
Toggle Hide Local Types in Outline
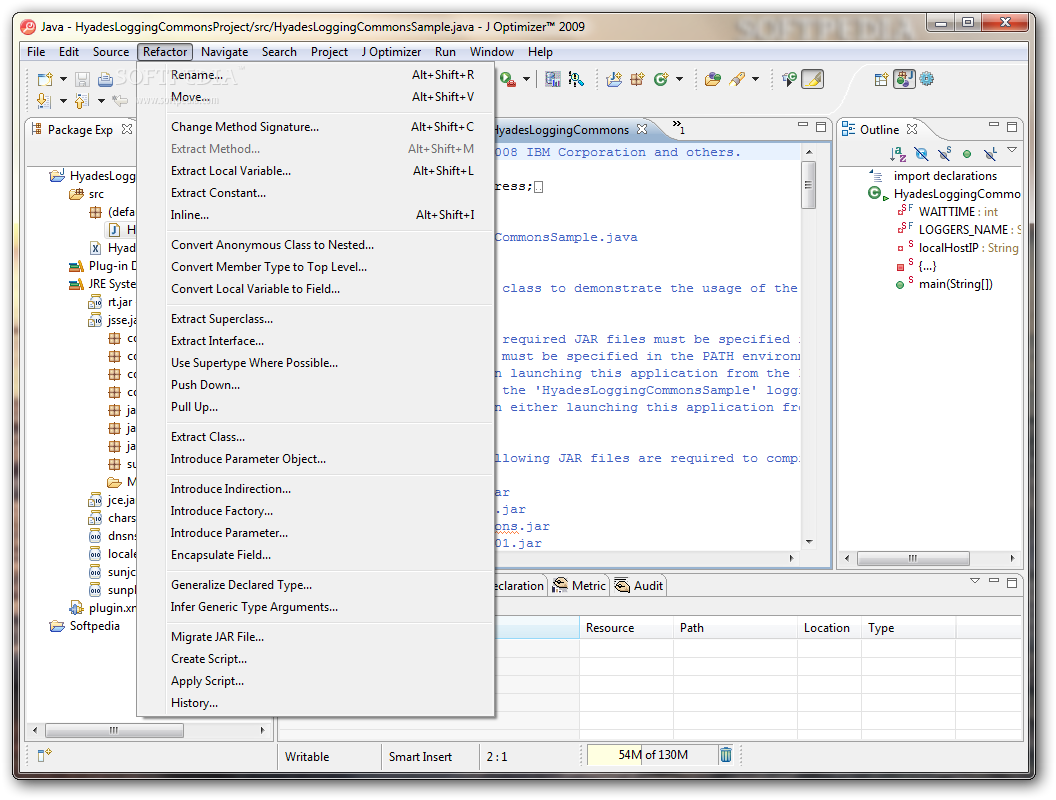click(x=990, y=154)
